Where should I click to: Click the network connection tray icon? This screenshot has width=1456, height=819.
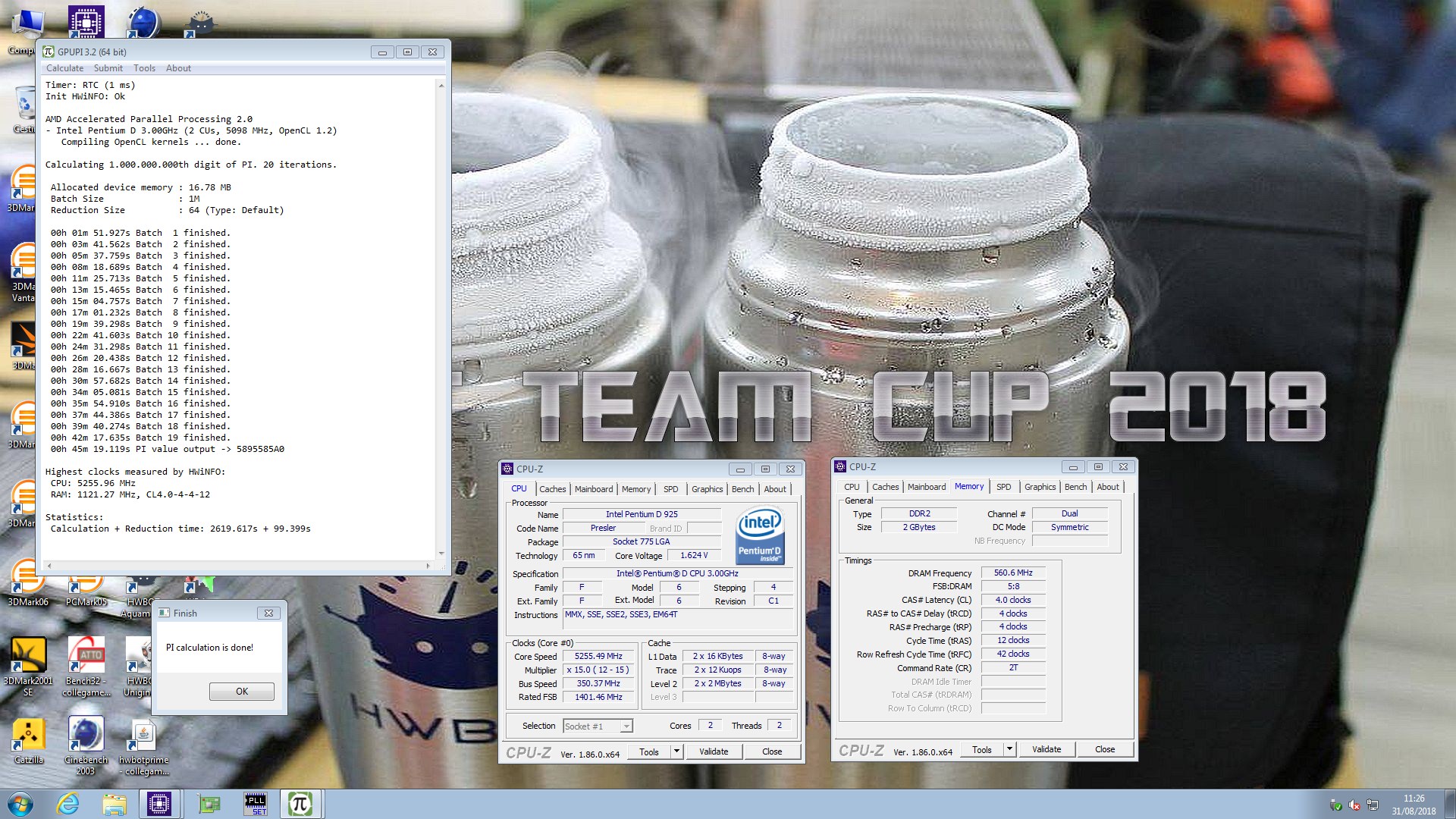1373,805
